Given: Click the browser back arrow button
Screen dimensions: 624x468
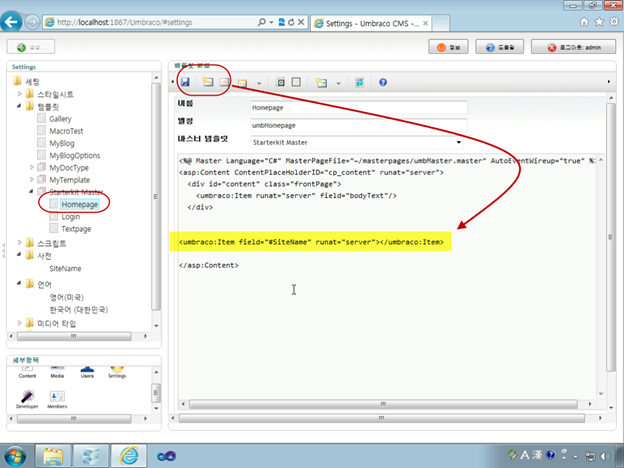Looking at the screenshot, I should (x=11, y=21).
